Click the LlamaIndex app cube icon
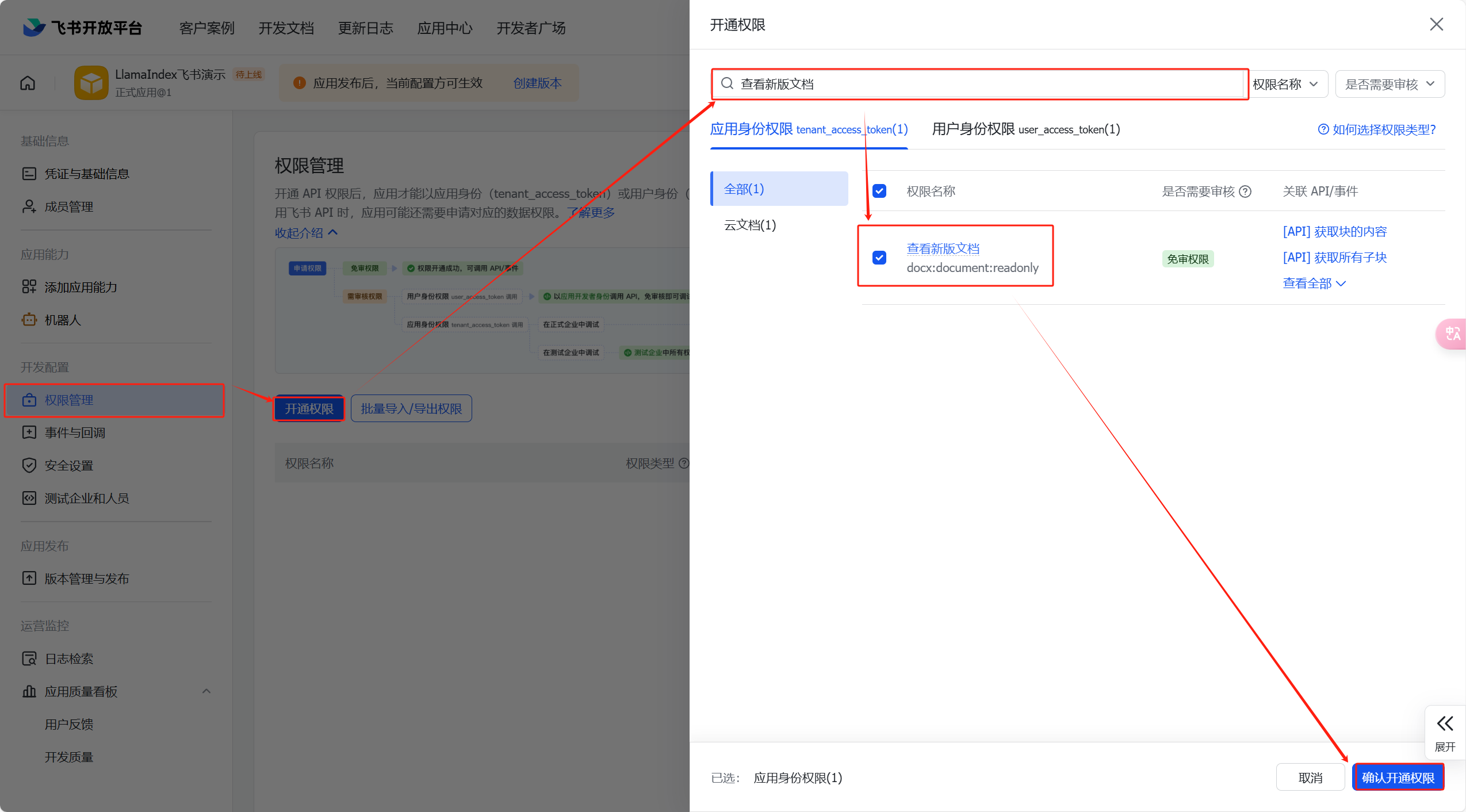The height and width of the screenshot is (812, 1466). point(91,83)
